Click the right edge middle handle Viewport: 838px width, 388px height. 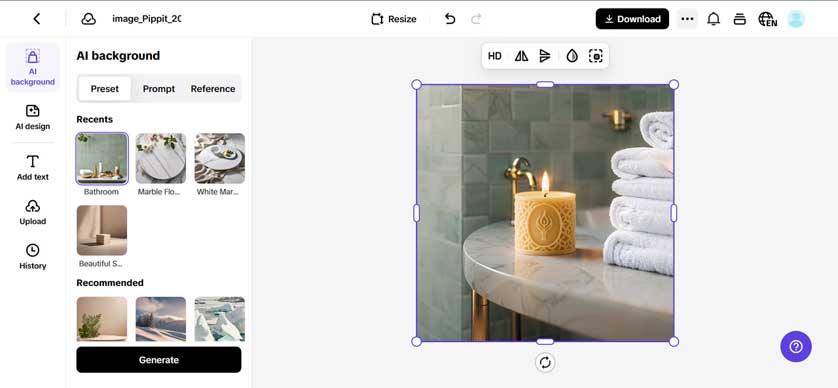(x=674, y=213)
